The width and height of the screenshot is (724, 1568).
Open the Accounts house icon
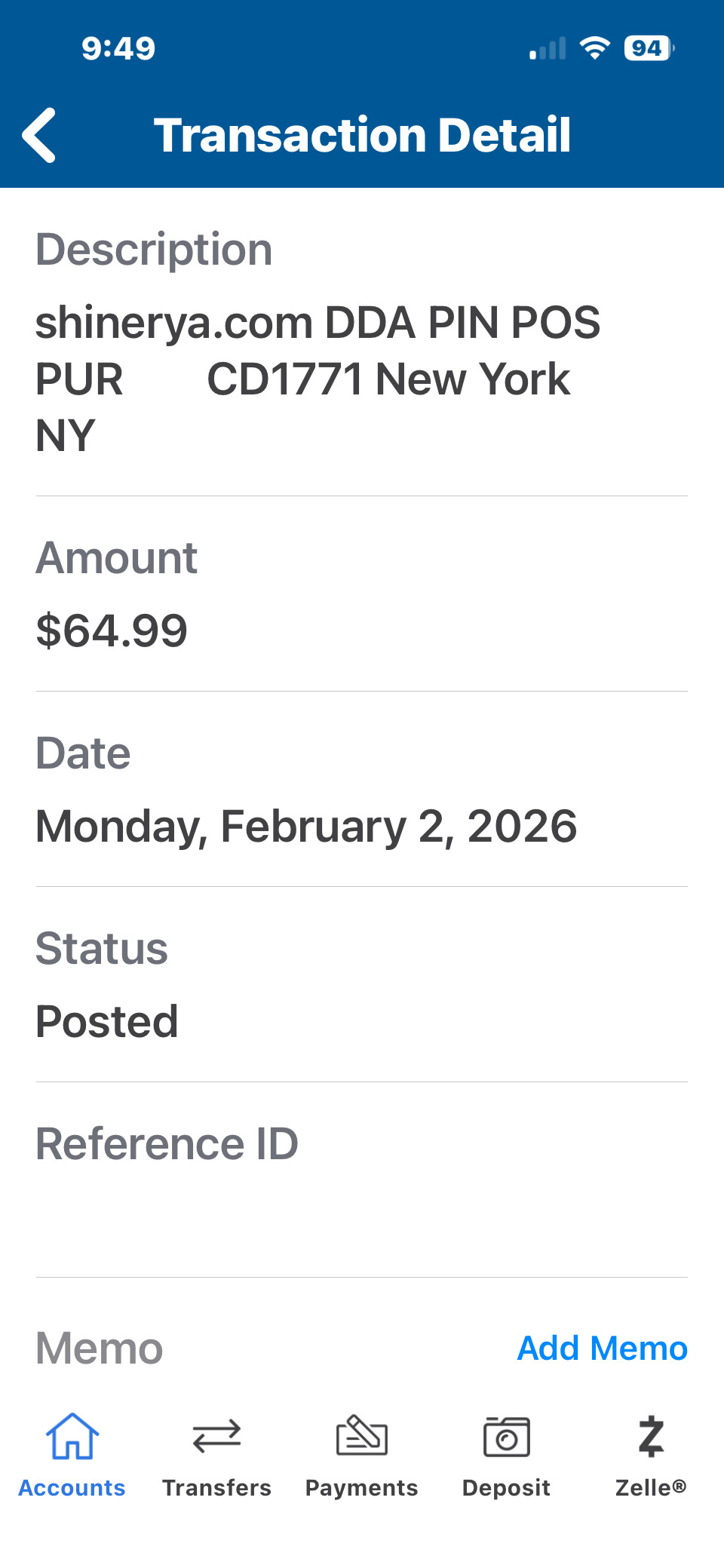(72, 1436)
